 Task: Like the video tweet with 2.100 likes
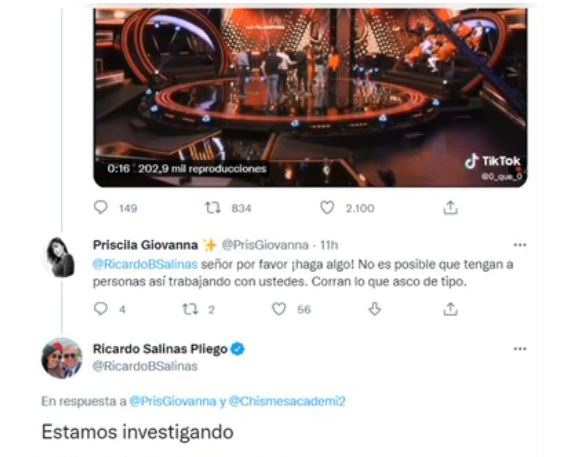tap(327, 207)
